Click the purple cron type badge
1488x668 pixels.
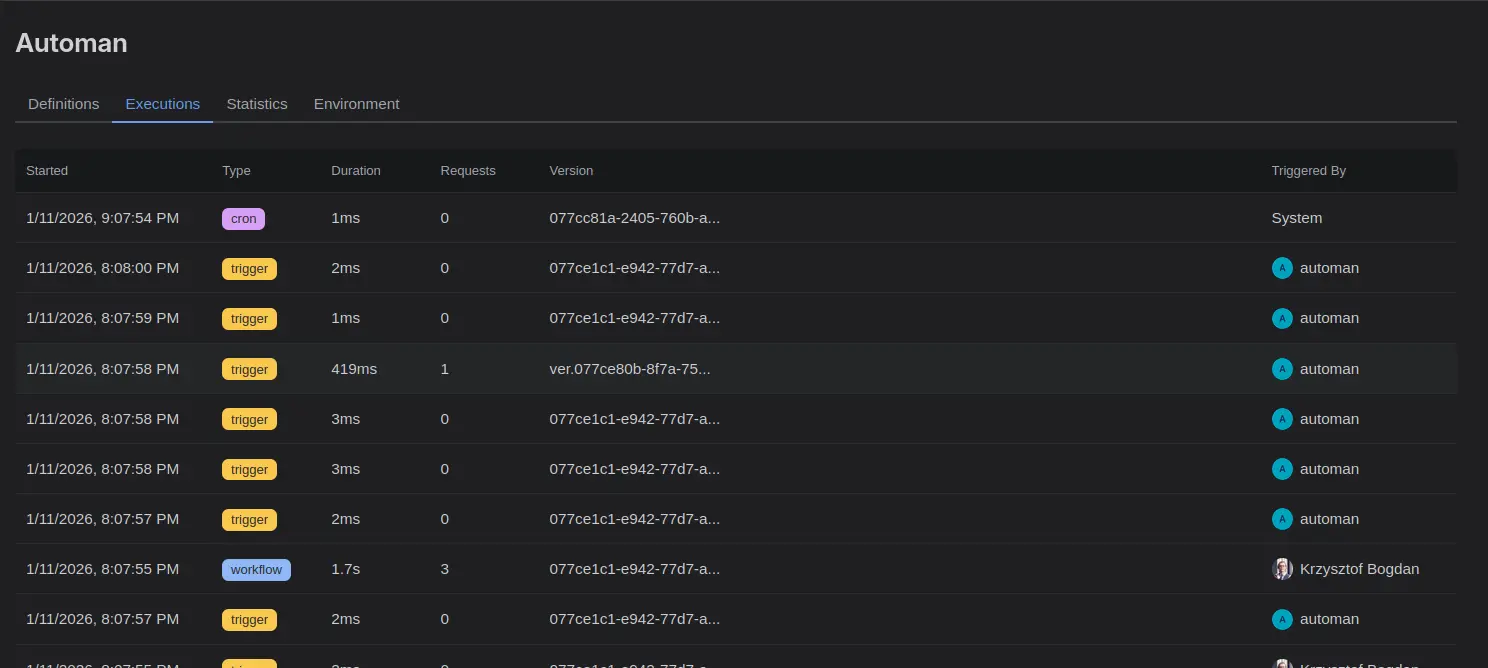click(x=243, y=219)
